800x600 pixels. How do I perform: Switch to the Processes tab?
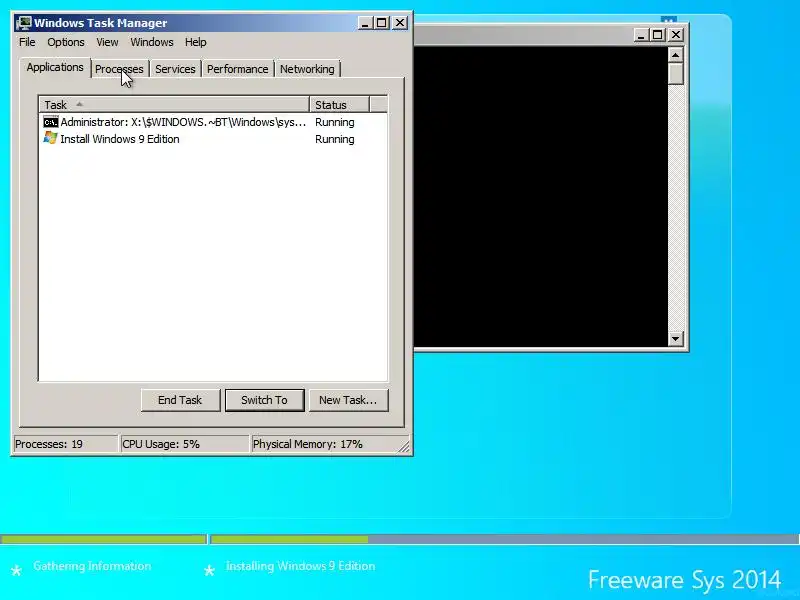pyautogui.click(x=119, y=69)
